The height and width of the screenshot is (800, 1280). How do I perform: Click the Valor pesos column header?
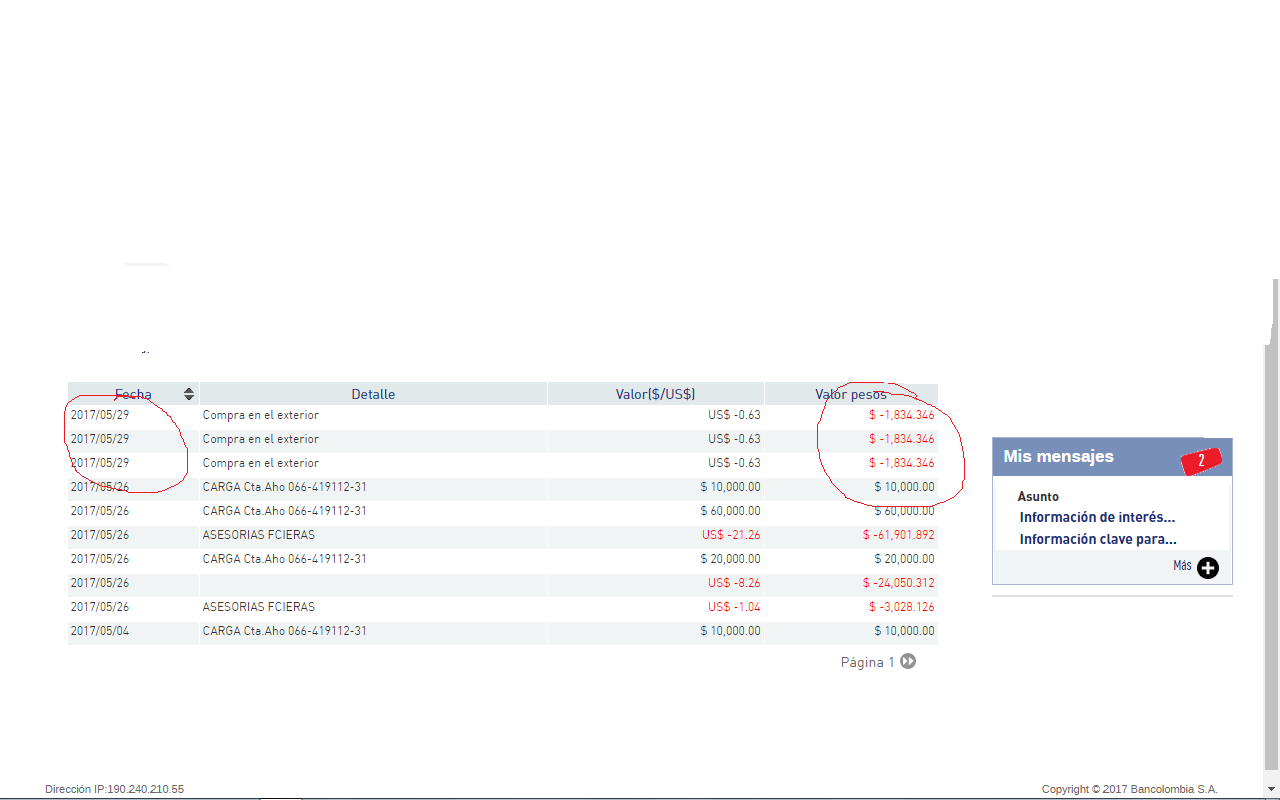coord(851,394)
